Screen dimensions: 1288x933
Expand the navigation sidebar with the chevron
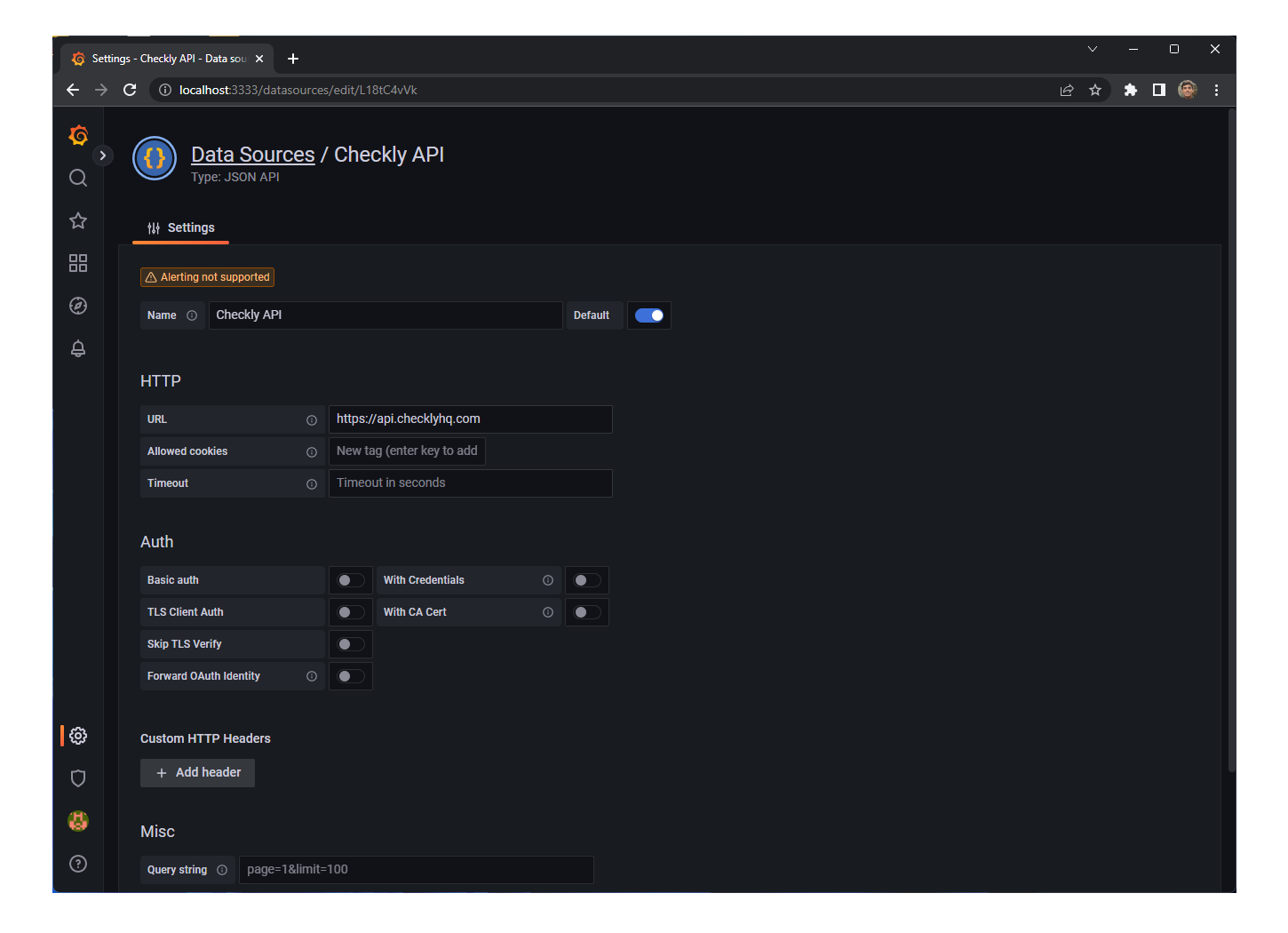[x=103, y=155]
